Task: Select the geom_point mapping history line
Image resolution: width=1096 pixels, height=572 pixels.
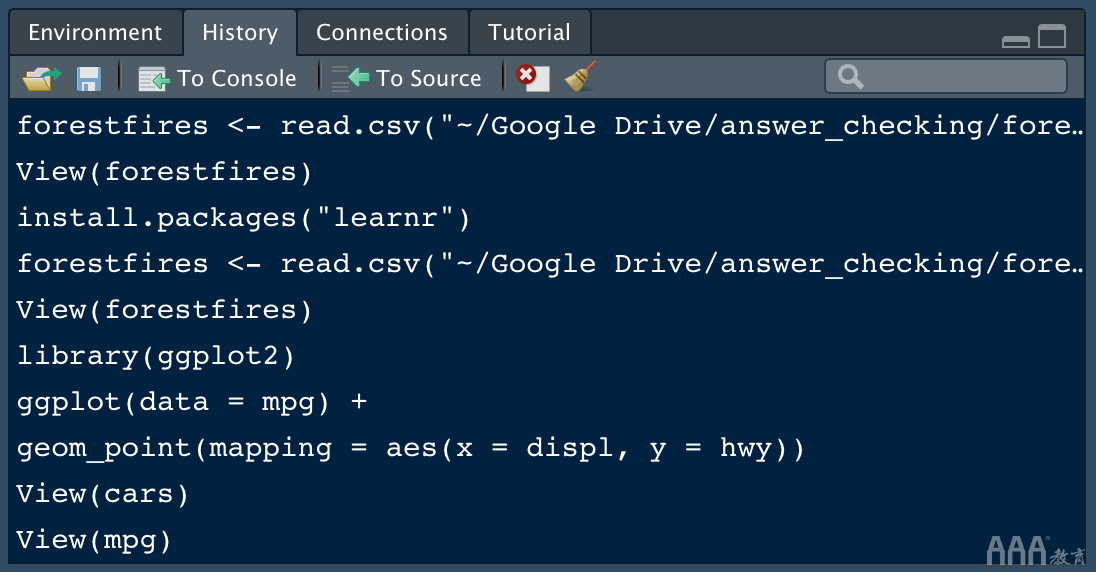Action: pos(410,448)
